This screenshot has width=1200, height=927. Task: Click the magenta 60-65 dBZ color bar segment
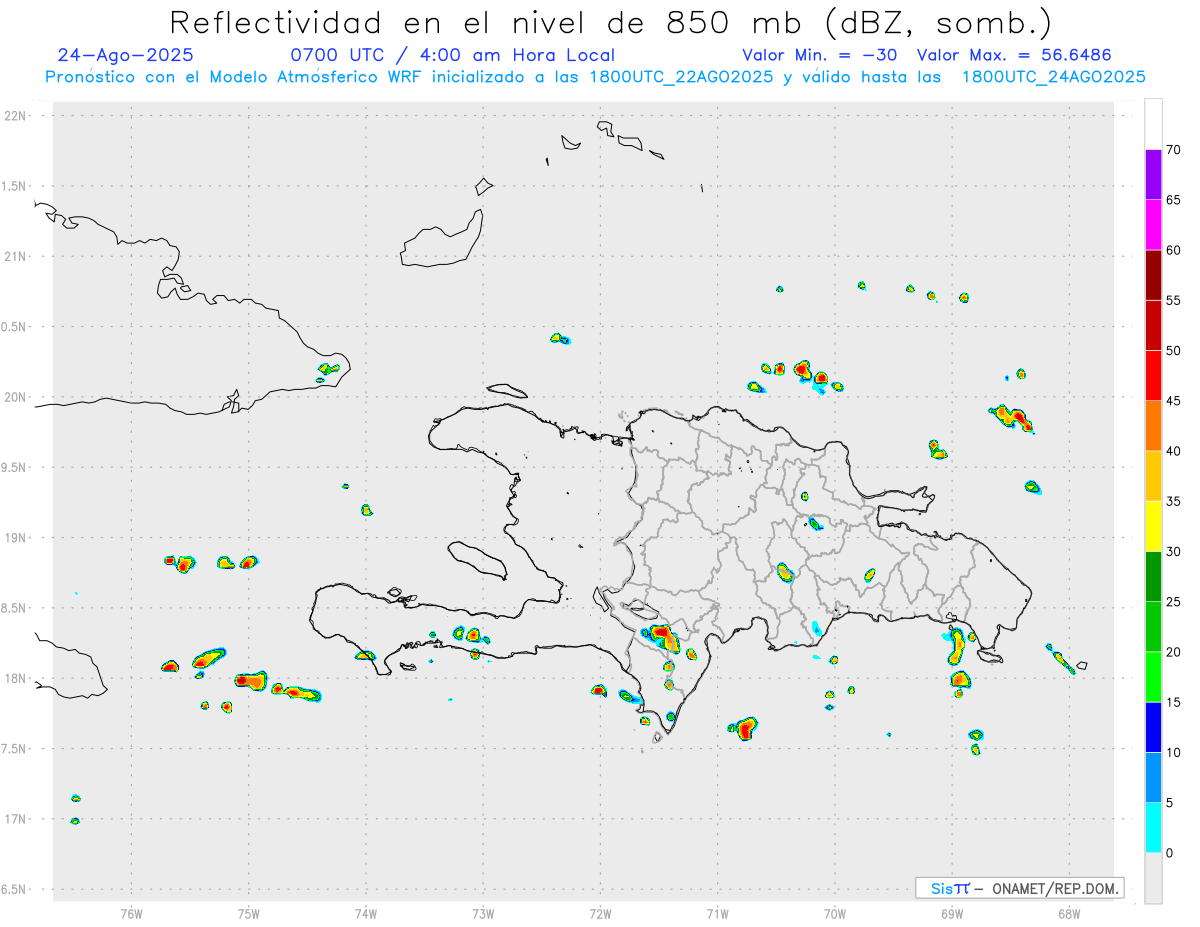click(1153, 225)
